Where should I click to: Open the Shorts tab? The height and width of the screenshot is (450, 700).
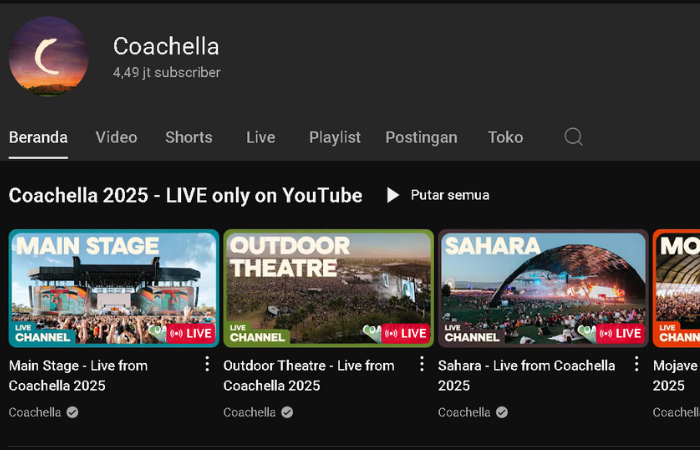click(x=189, y=138)
